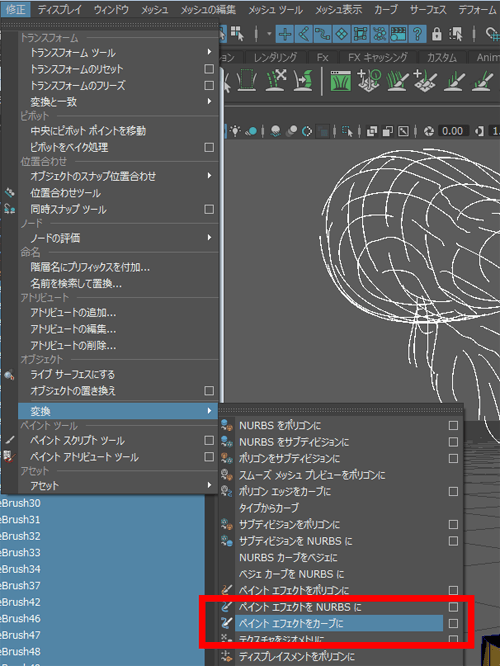Expand the 変換と一致 submenu arrow
500x666 pixels.
click(209, 101)
